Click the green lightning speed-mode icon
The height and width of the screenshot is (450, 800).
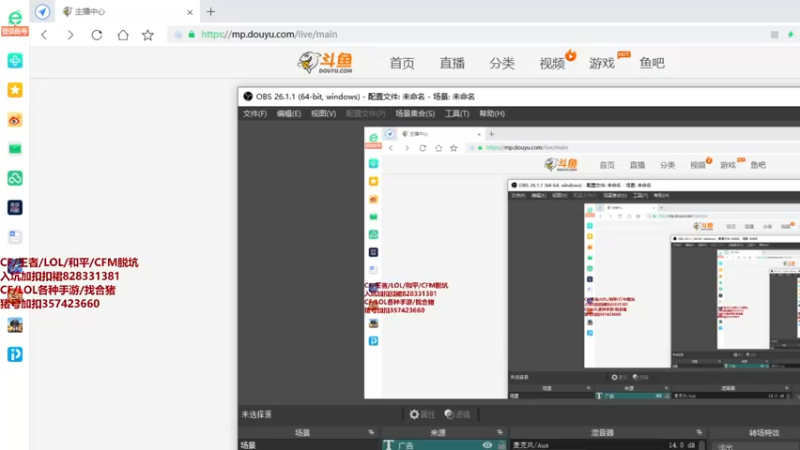pyautogui.click(x=791, y=35)
